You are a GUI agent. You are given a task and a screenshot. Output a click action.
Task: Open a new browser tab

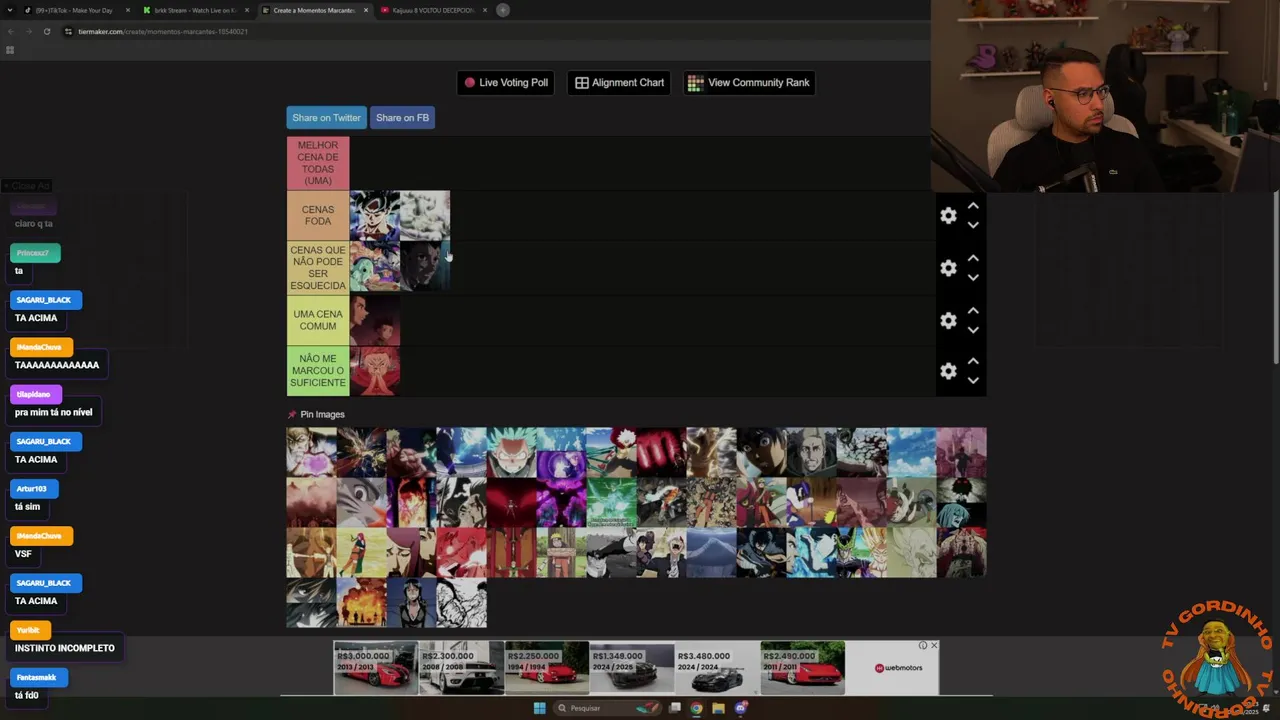503,10
